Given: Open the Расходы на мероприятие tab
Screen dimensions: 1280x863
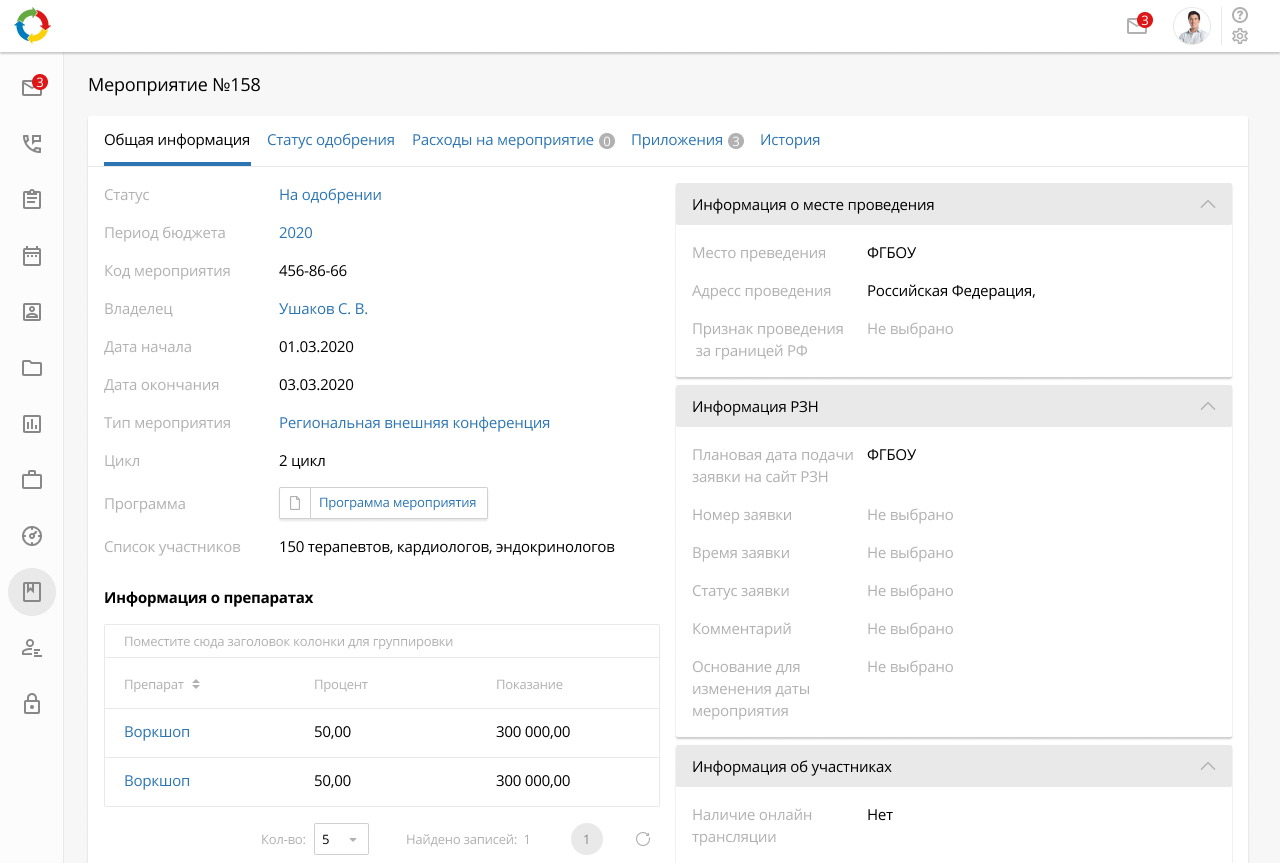Looking at the screenshot, I should (503, 140).
